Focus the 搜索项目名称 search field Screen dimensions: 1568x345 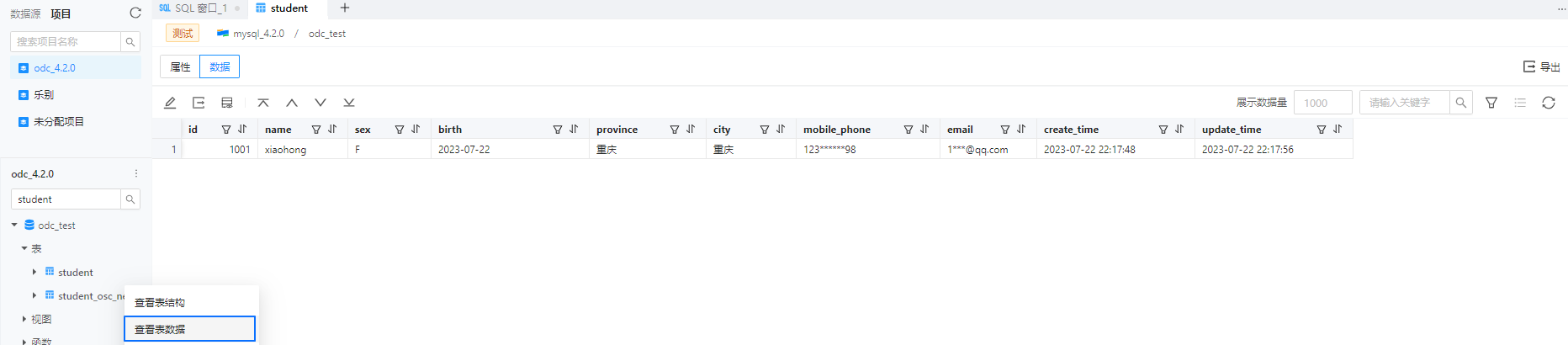[66, 41]
